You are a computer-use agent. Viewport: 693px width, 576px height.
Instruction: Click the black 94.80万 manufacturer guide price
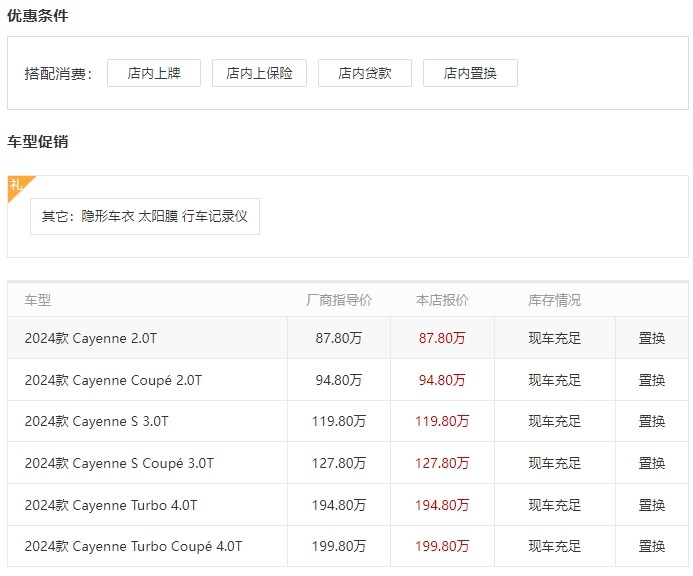(339, 380)
